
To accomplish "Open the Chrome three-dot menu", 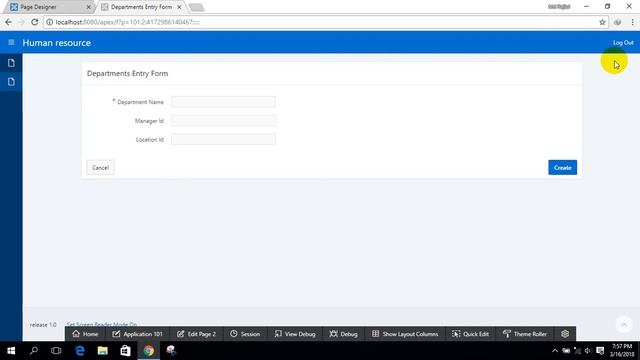I will tap(632, 22).
